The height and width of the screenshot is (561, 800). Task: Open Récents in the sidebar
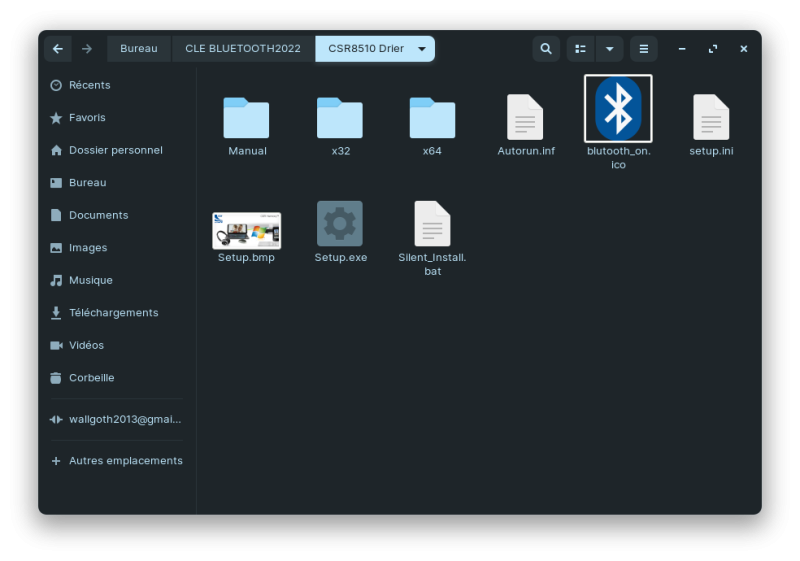(x=89, y=85)
